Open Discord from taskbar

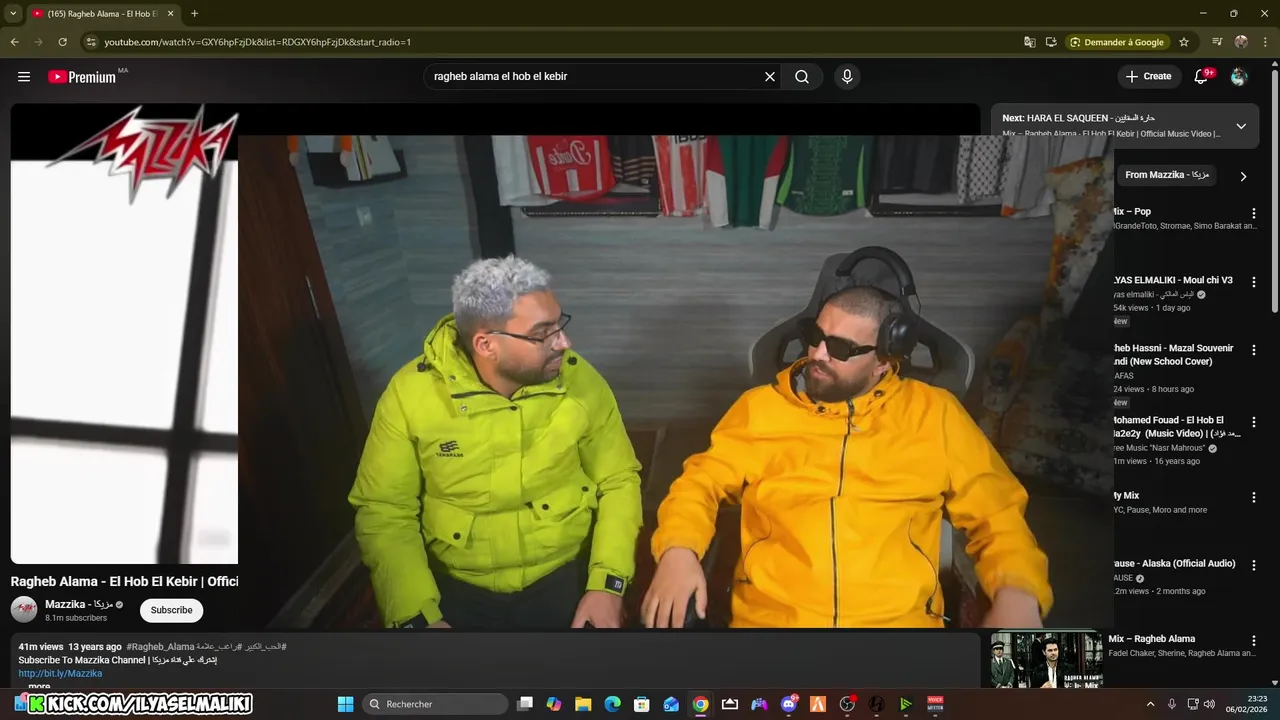[789, 704]
